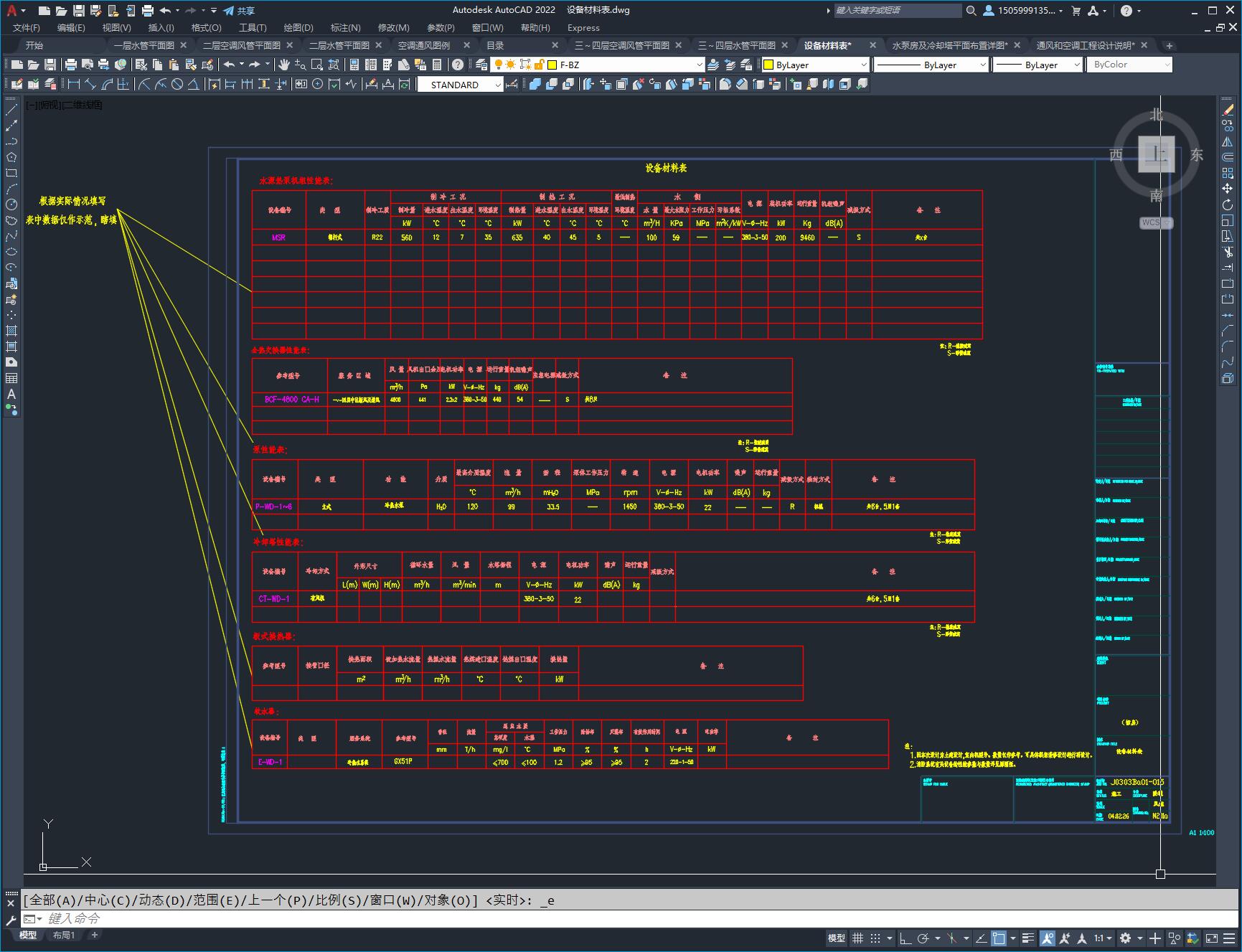Click the Save icon in the quick access toolbar
The height and width of the screenshot is (952, 1242).
[x=79, y=11]
